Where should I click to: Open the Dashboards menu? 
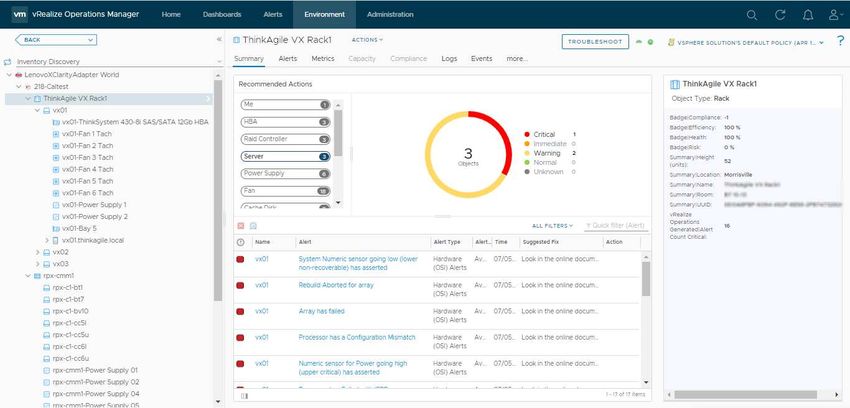tap(222, 15)
